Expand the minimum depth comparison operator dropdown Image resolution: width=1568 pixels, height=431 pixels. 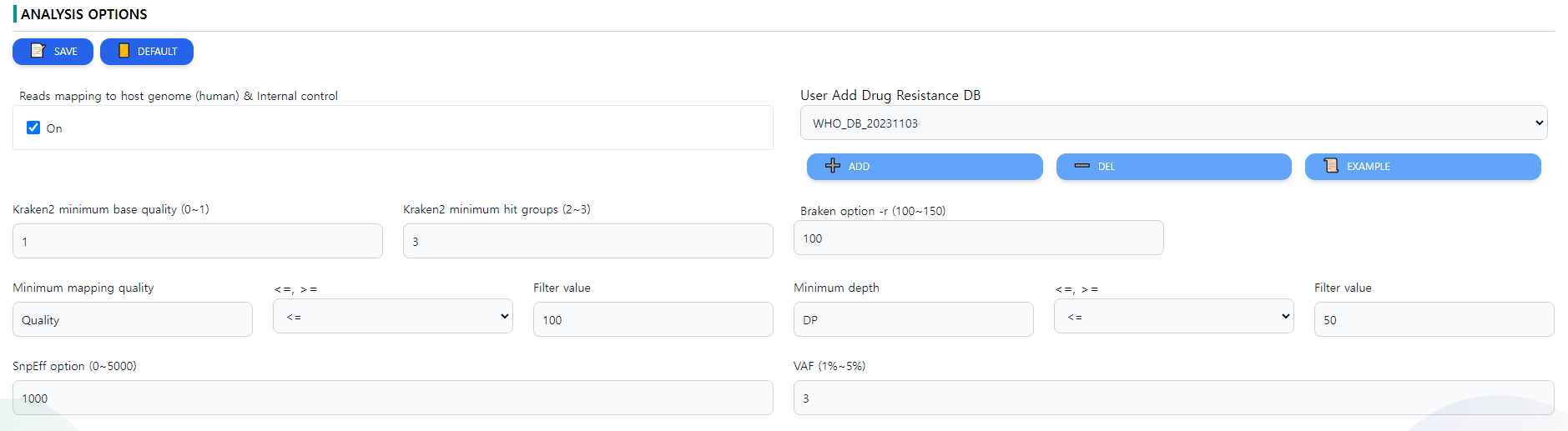pos(1174,317)
